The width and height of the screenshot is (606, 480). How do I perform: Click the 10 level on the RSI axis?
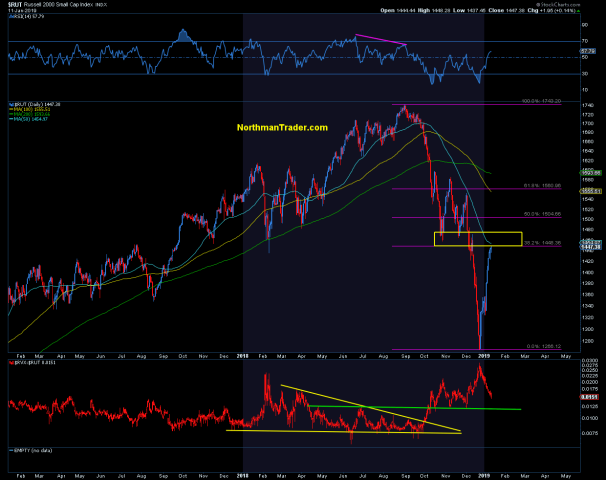point(585,90)
